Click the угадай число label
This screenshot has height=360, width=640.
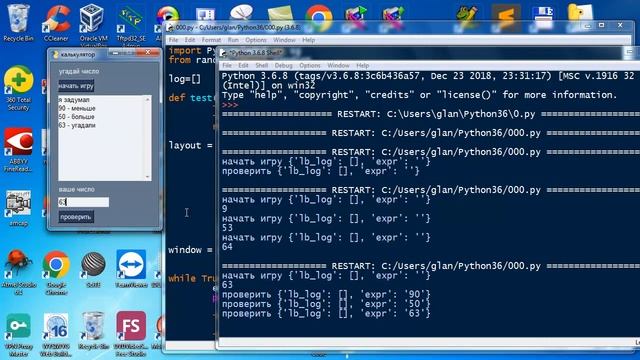[x=79, y=71]
